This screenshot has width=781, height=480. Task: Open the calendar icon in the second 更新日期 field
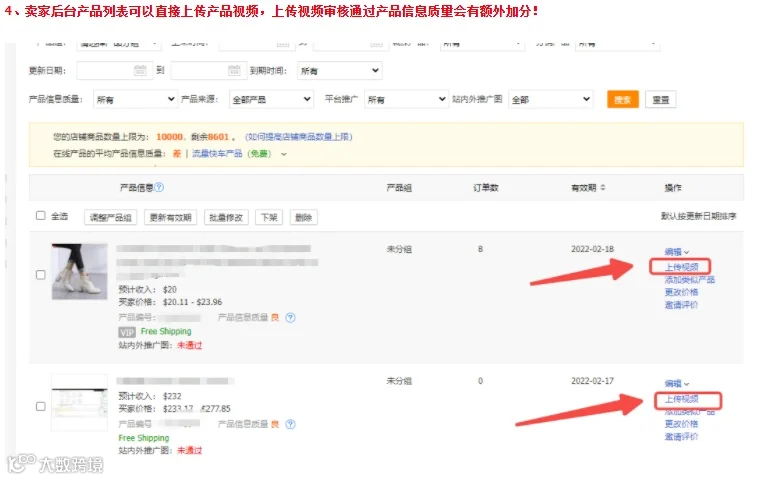[234, 70]
